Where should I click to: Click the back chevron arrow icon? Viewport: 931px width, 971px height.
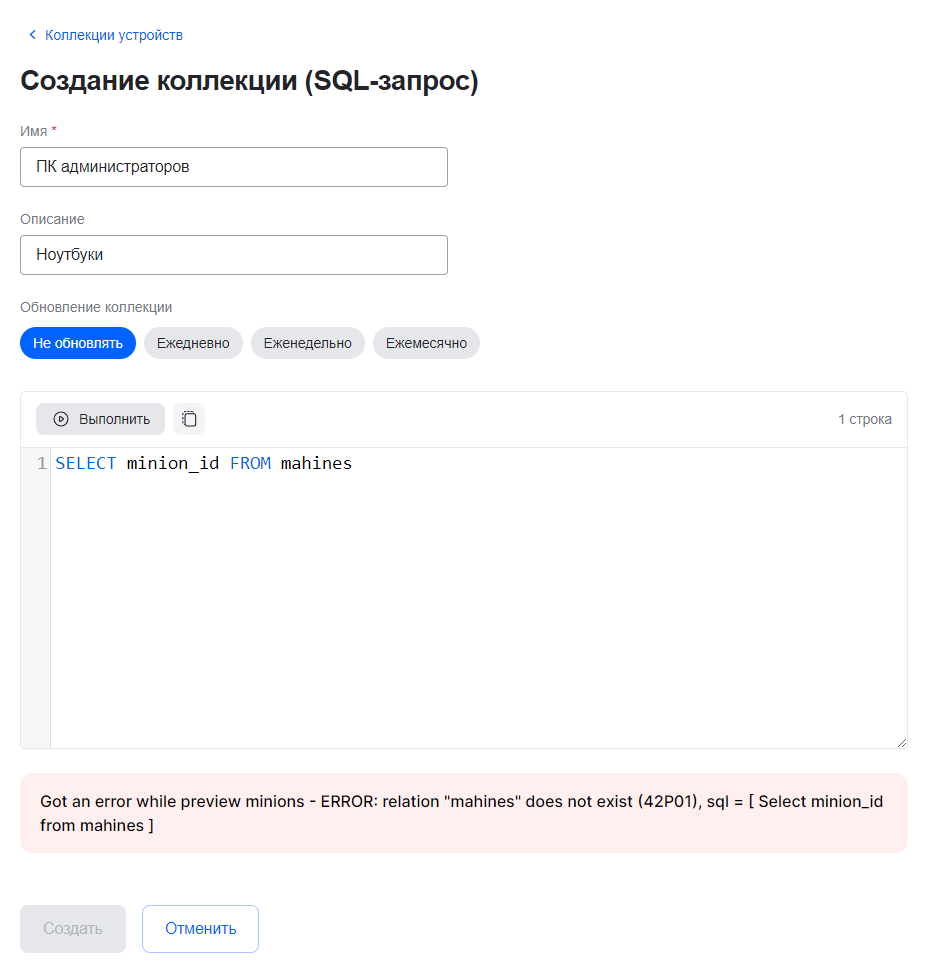[x=32, y=35]
